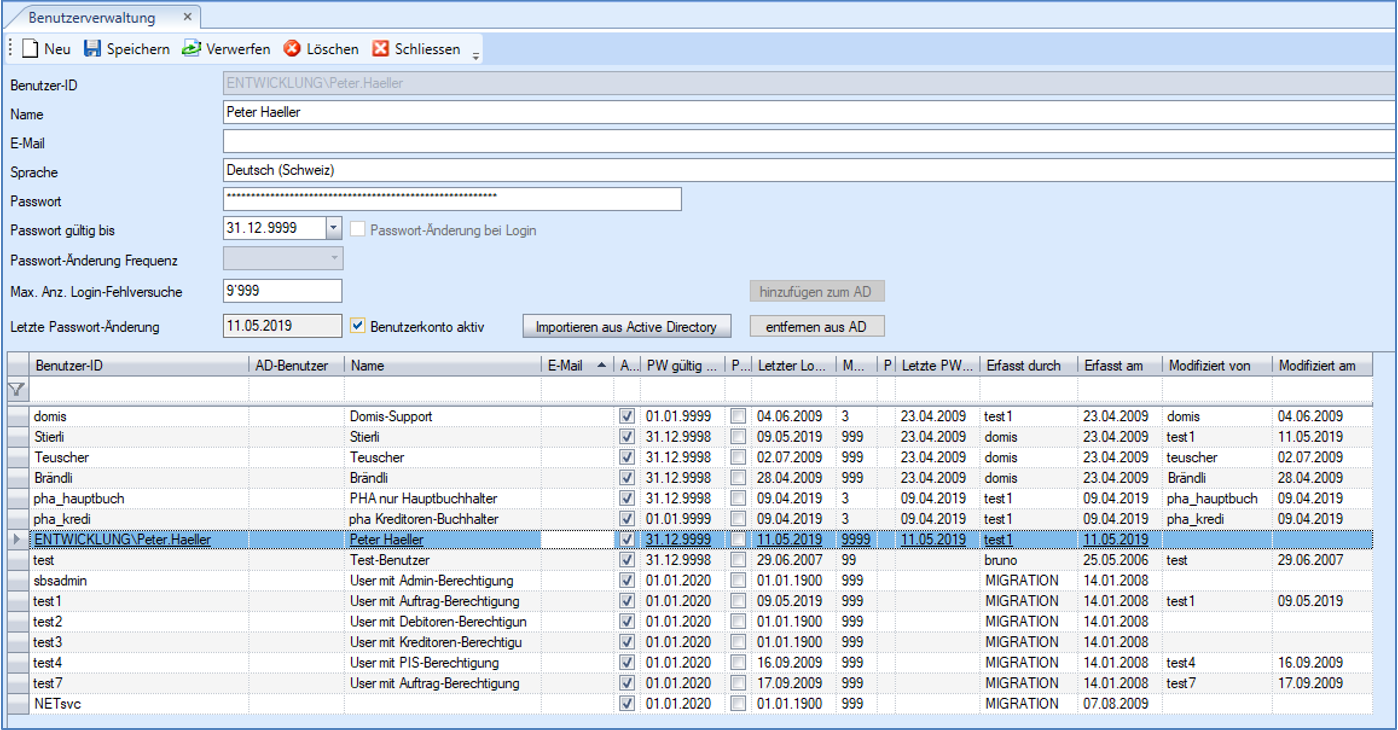Click the entfernen aus AD button
The width and height of the screenshot is (1398, 730).
816,326
